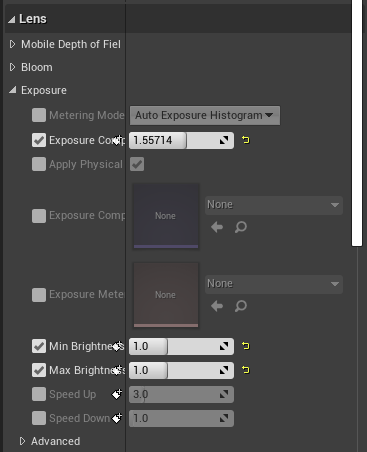Select the Exposure Meter Mask None thumbnail
This screenshot has width=367, height=452.
click(x=166, y=295)
